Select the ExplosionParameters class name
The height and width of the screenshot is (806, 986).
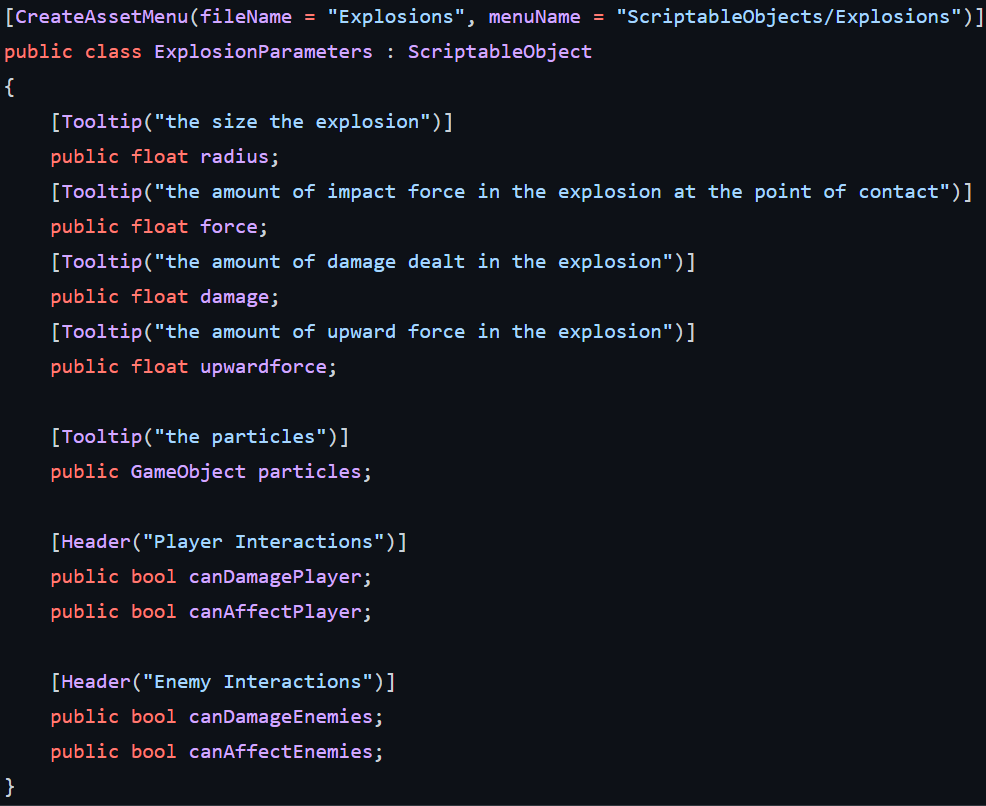coord(263,52)
